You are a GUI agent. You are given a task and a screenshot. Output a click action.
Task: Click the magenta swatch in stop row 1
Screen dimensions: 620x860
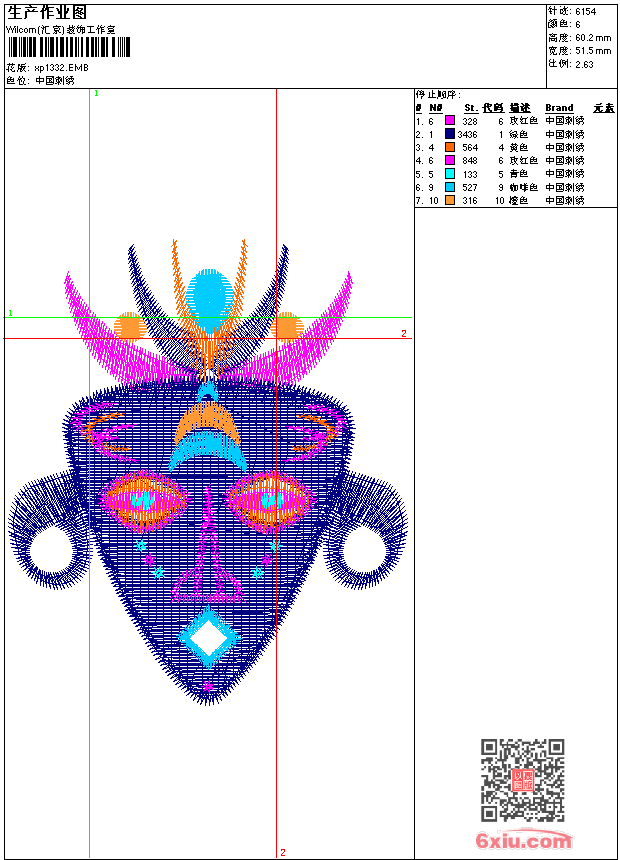click(450, 120)
